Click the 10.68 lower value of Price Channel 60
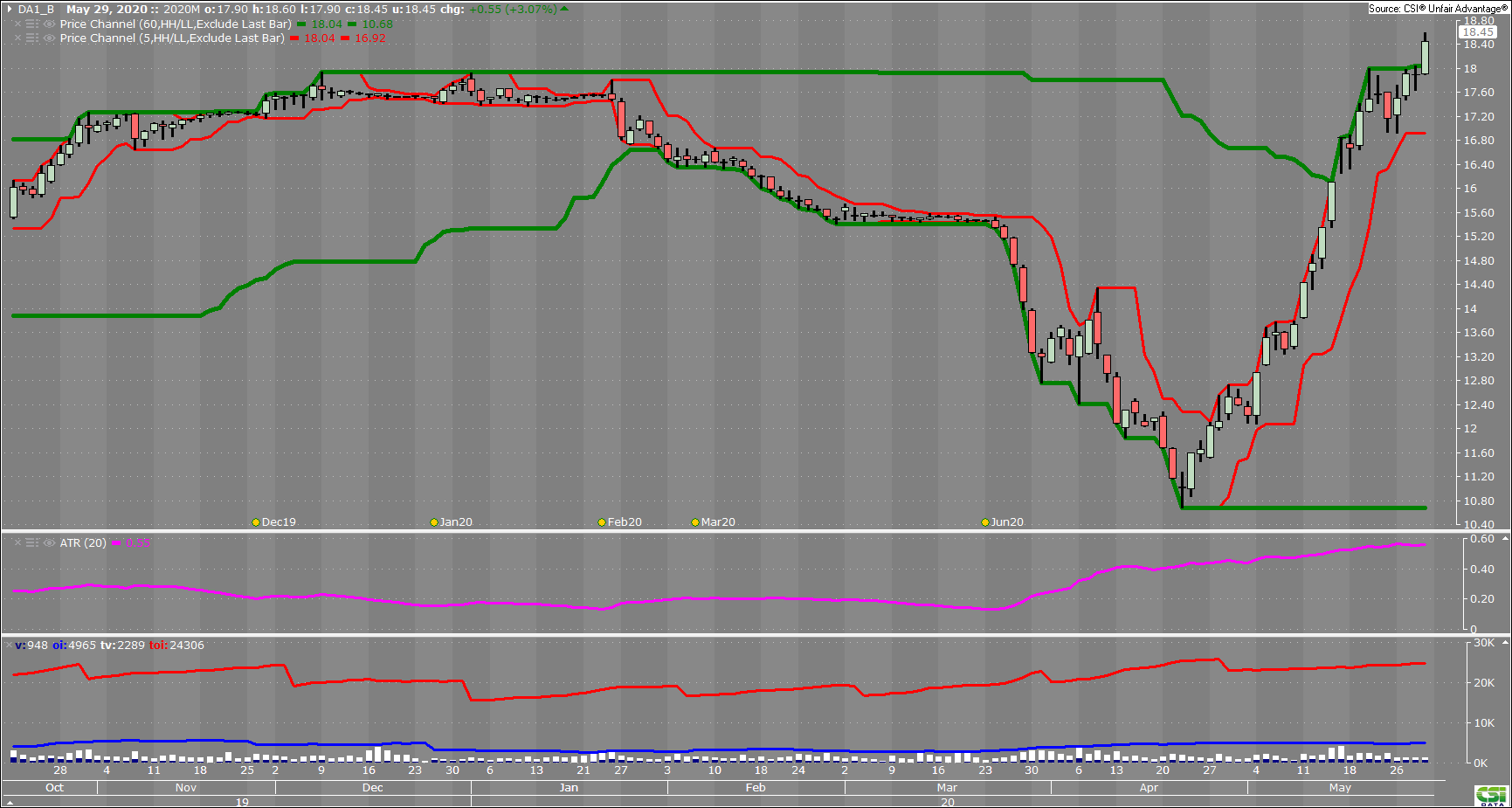 (x=377, y=24)
